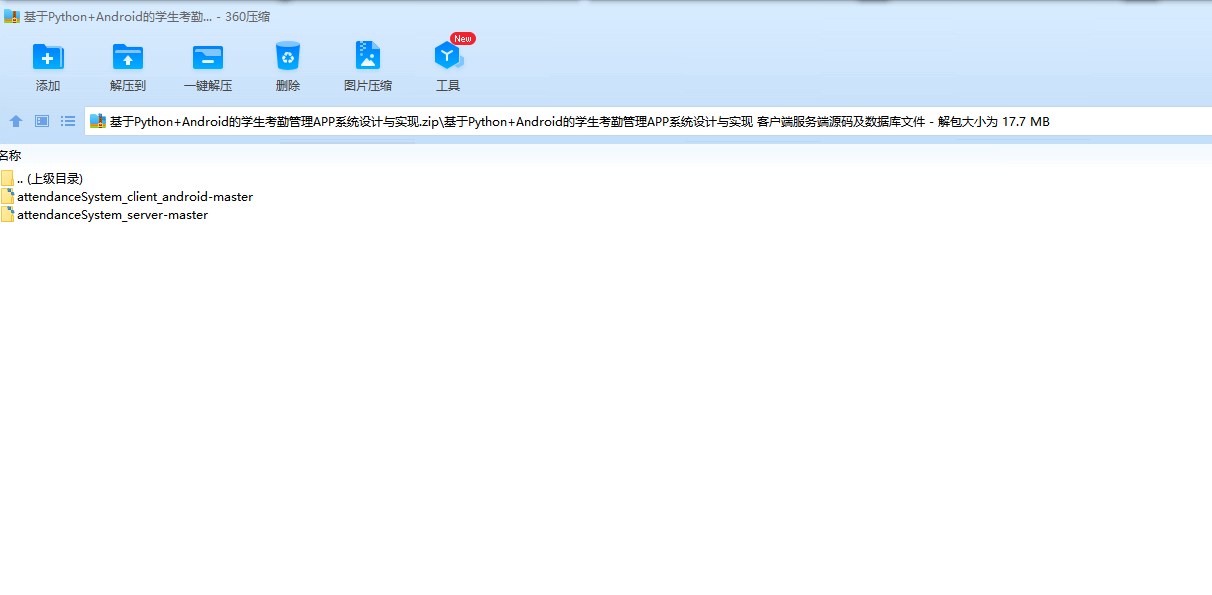
Task: Select attendanceSystem_client_android-master folder
Action: point(127,197)
